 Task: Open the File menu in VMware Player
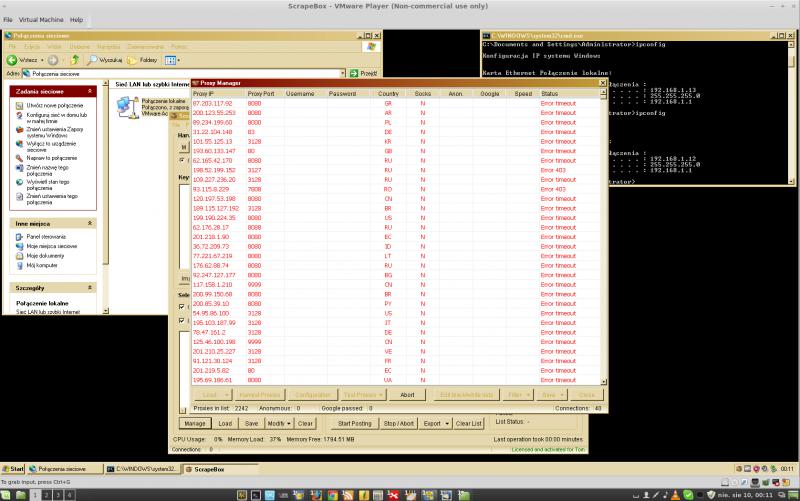(8, 20)
